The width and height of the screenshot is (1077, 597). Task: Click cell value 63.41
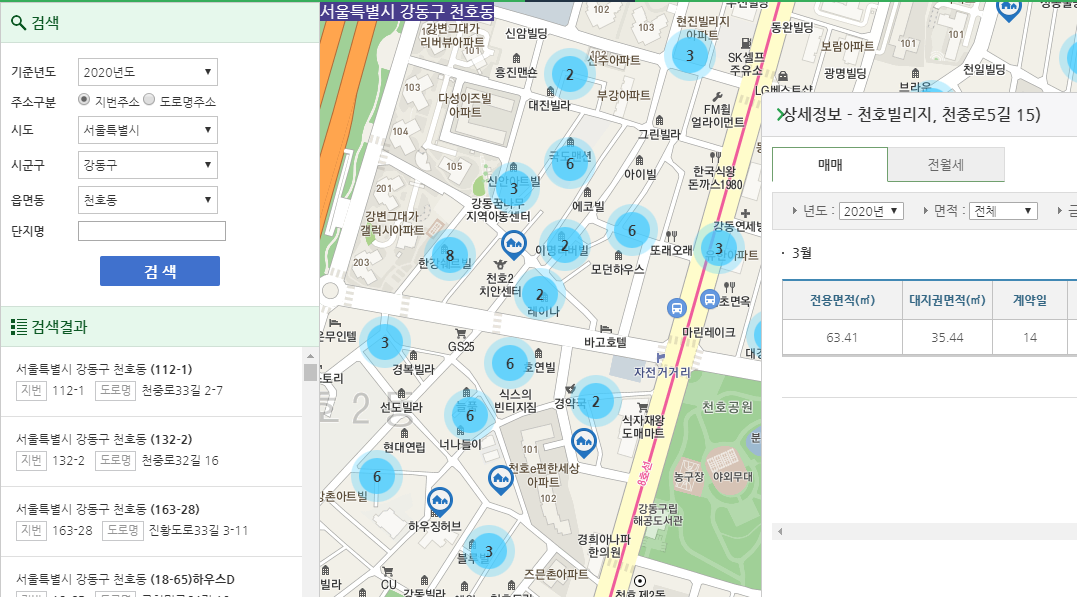click(x=842, y=337)
